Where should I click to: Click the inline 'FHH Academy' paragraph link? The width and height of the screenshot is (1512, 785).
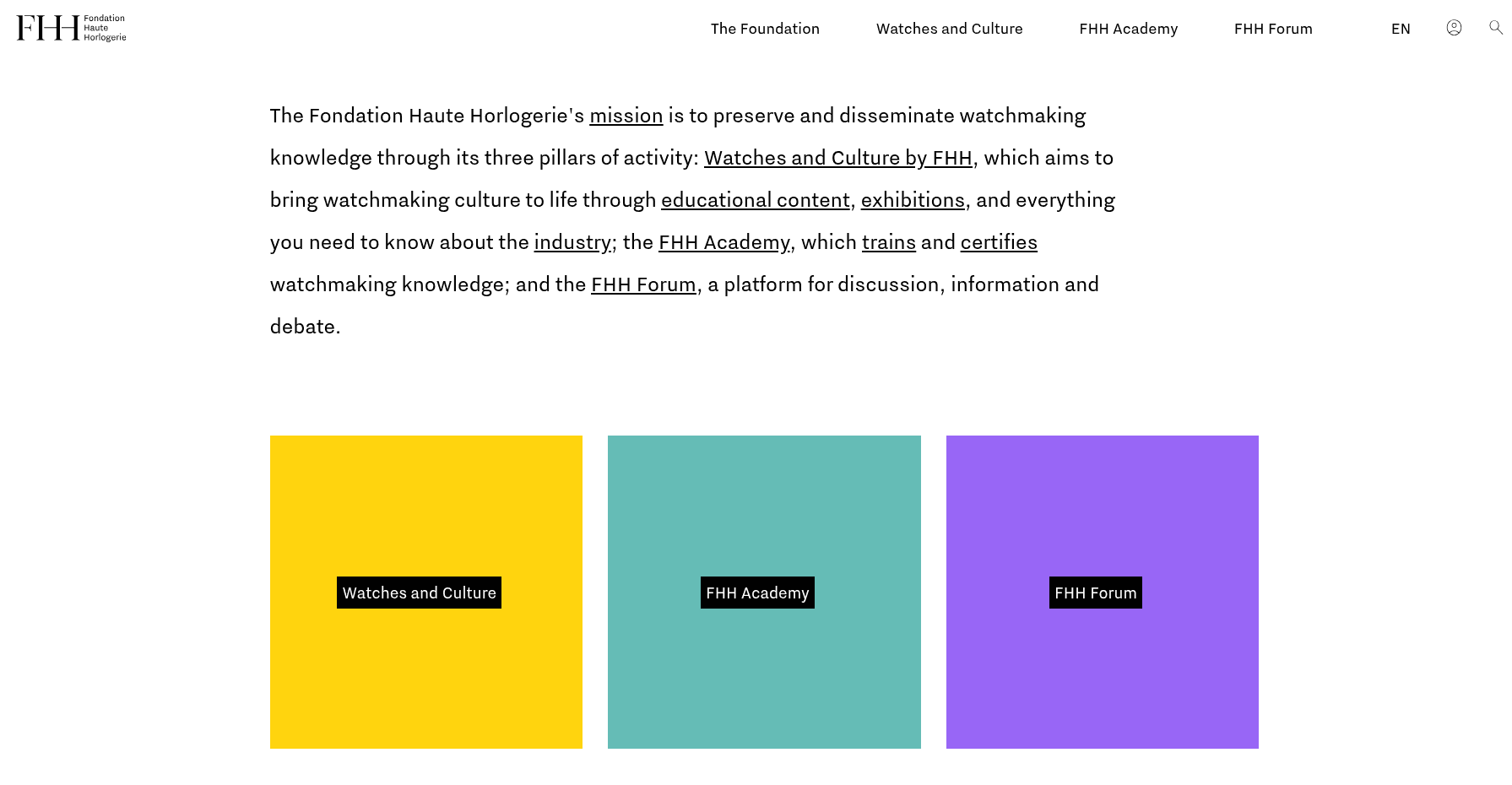723,242
